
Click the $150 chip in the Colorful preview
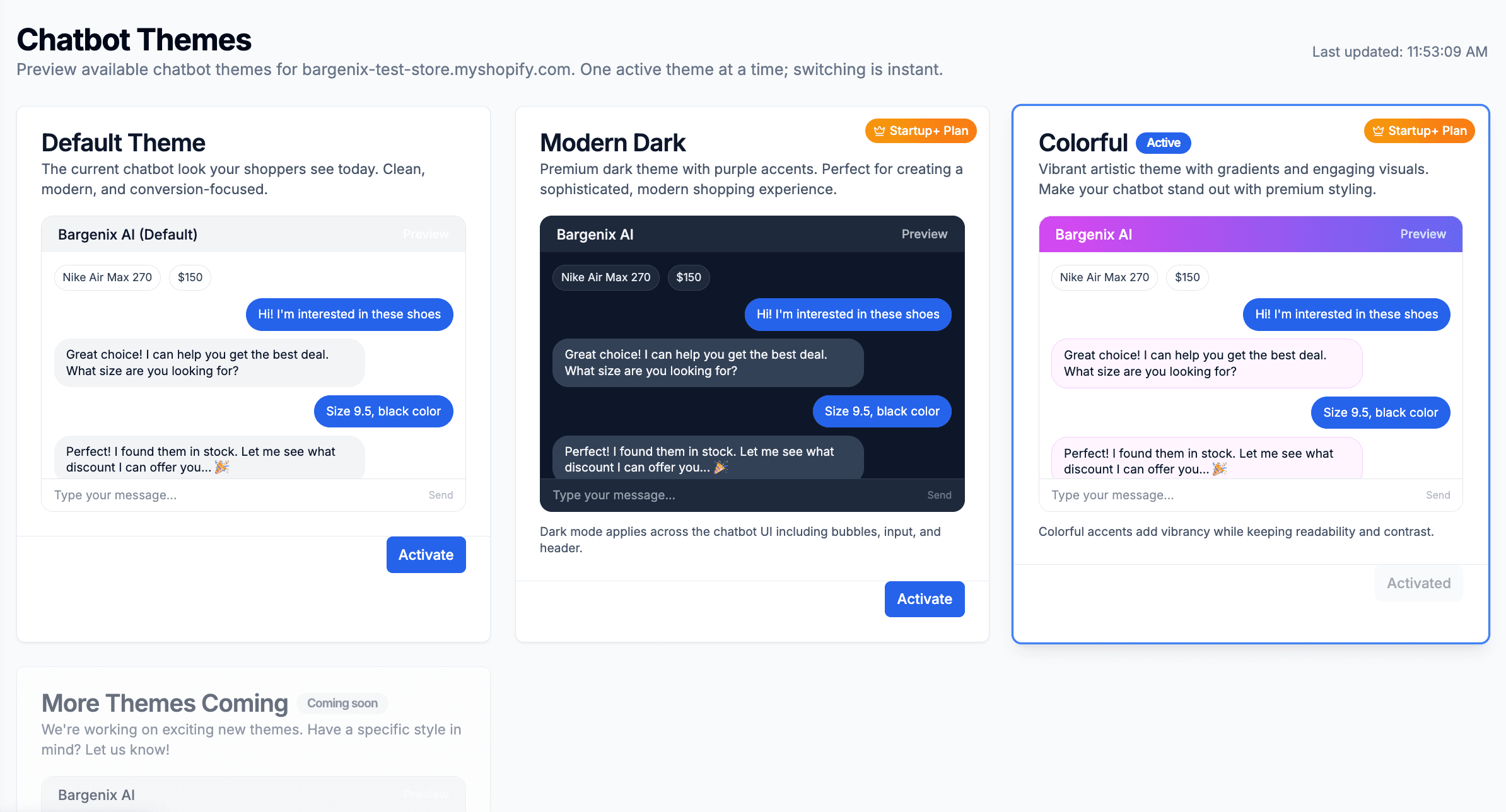(x=1187, y=277)
